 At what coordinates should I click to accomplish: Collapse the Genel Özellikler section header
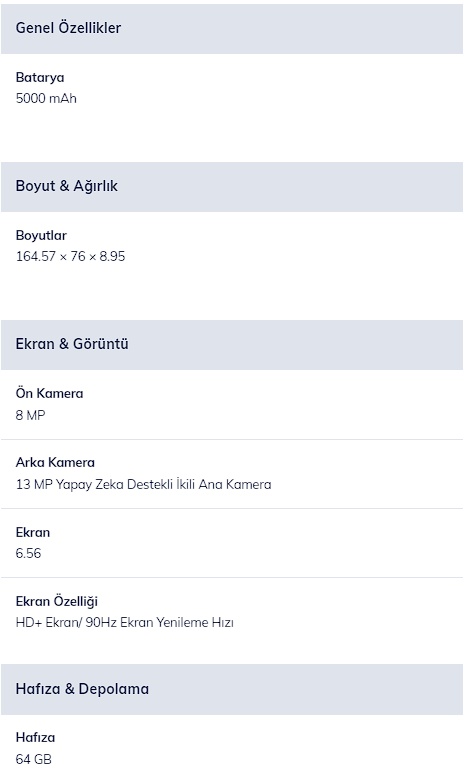coord(232,29)
